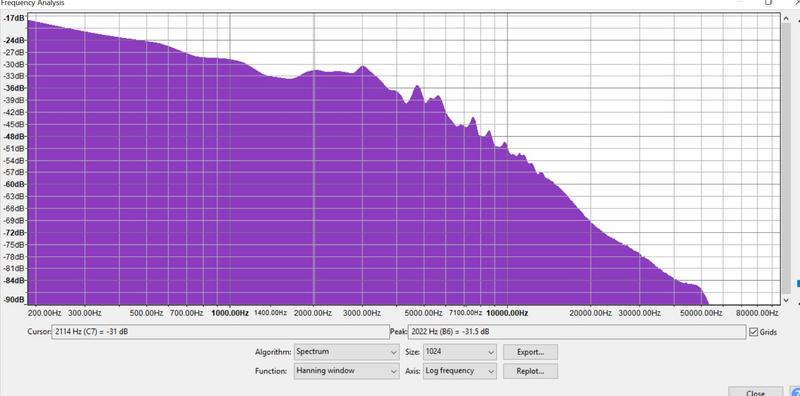Click the 1000.00Hz axis label
Screen dimensions: 800x396
pyautogui.click(x=230, y=313)
